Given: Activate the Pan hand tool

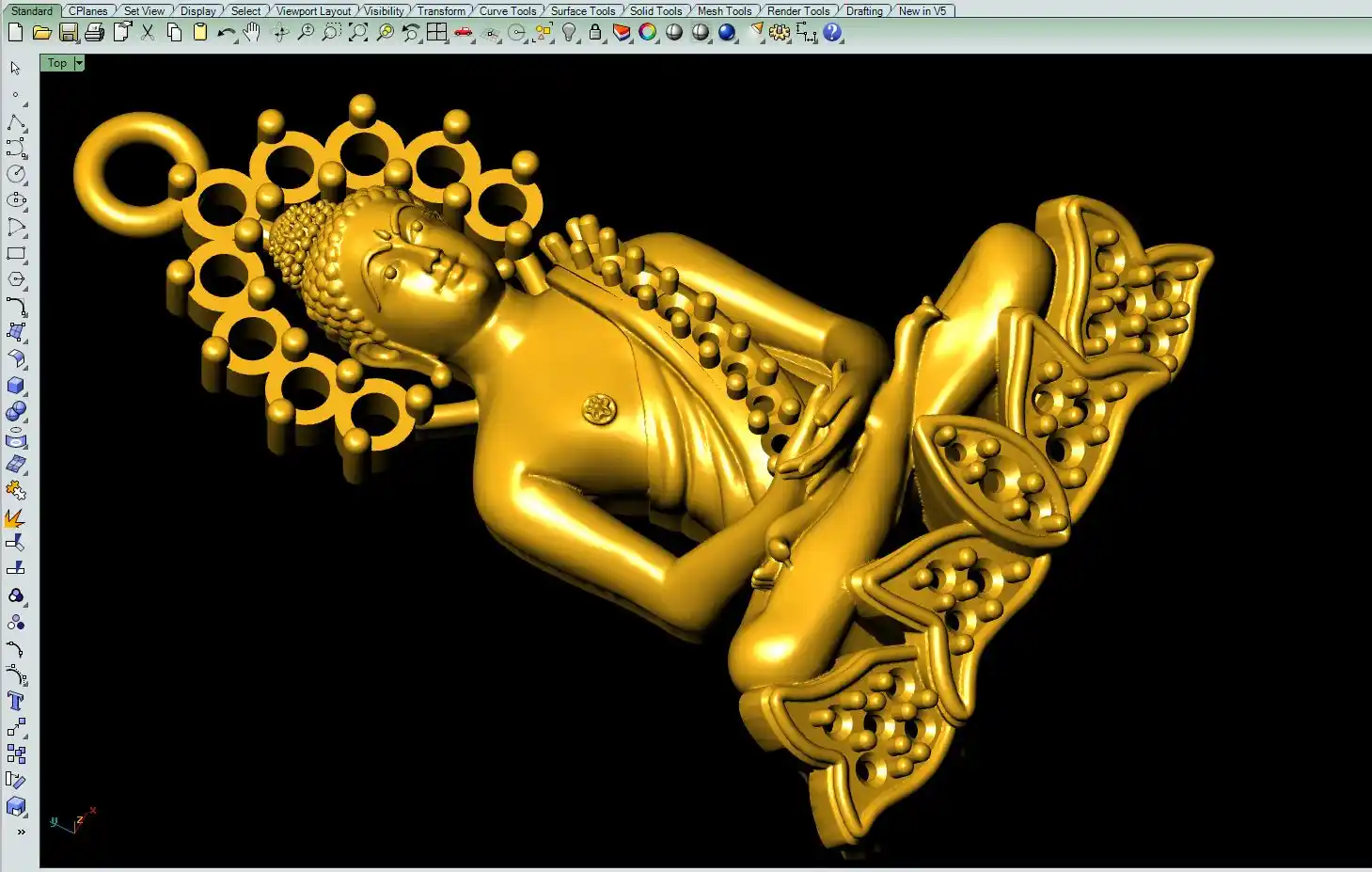Looking at the screenshot, I should click(x=251, y=33).
